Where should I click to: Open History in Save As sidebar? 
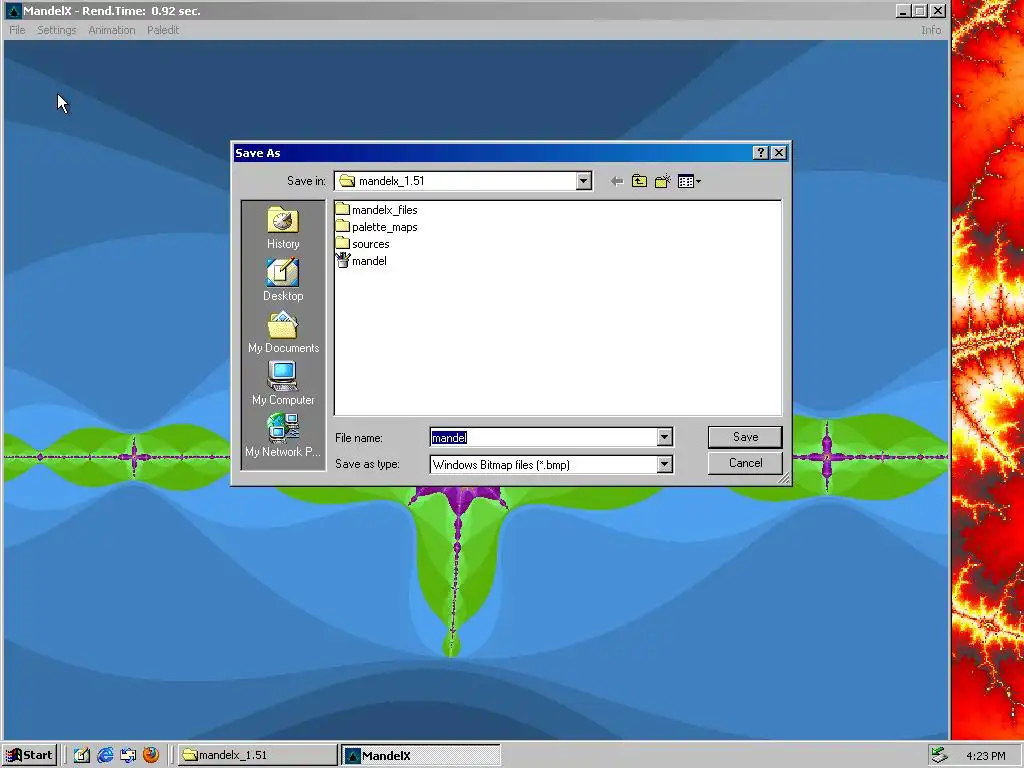283,227
